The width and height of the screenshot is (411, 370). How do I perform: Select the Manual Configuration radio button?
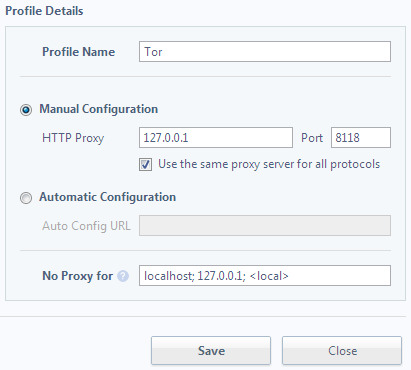pos(26,110)
